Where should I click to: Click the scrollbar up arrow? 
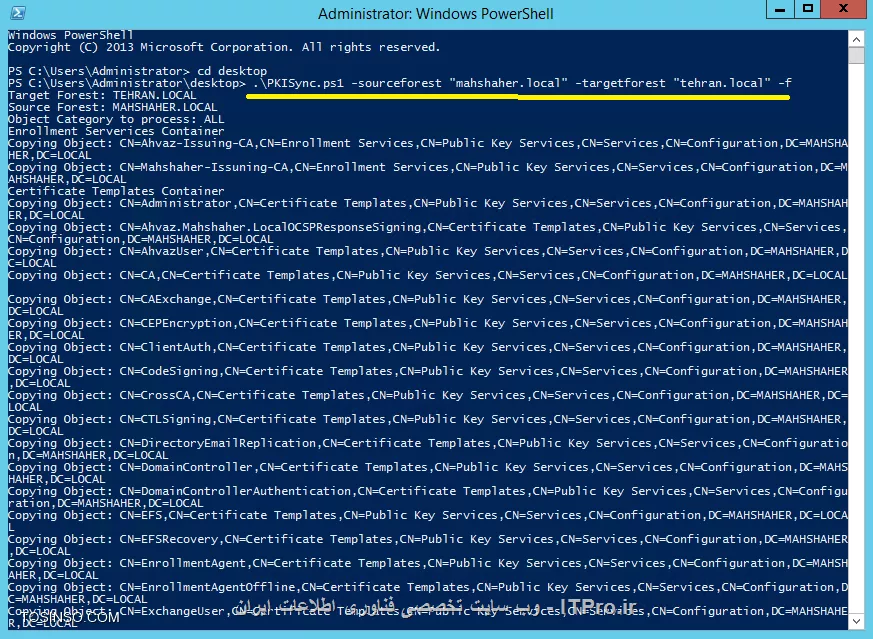coord(856,40)
